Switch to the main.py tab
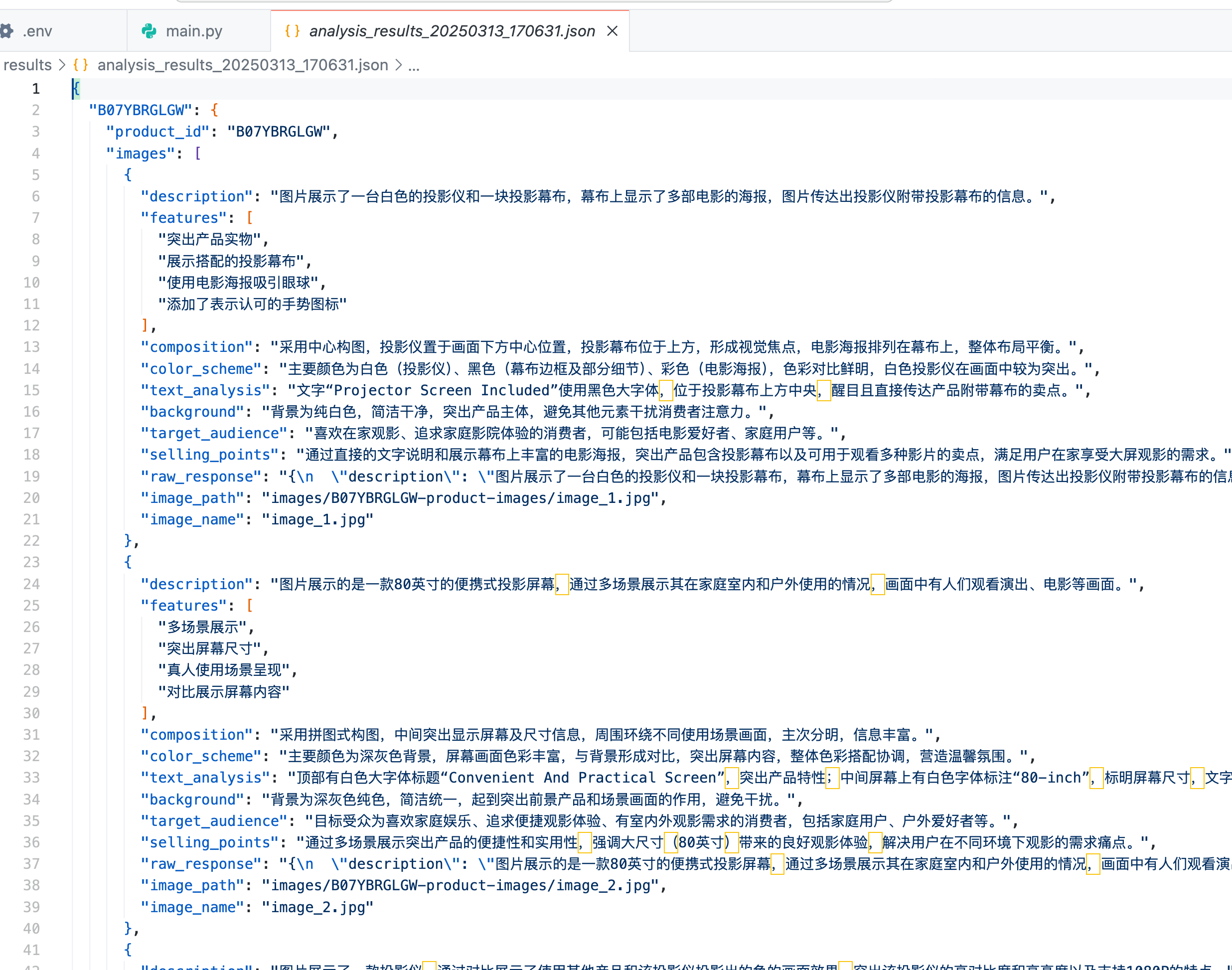 (193, 31)
